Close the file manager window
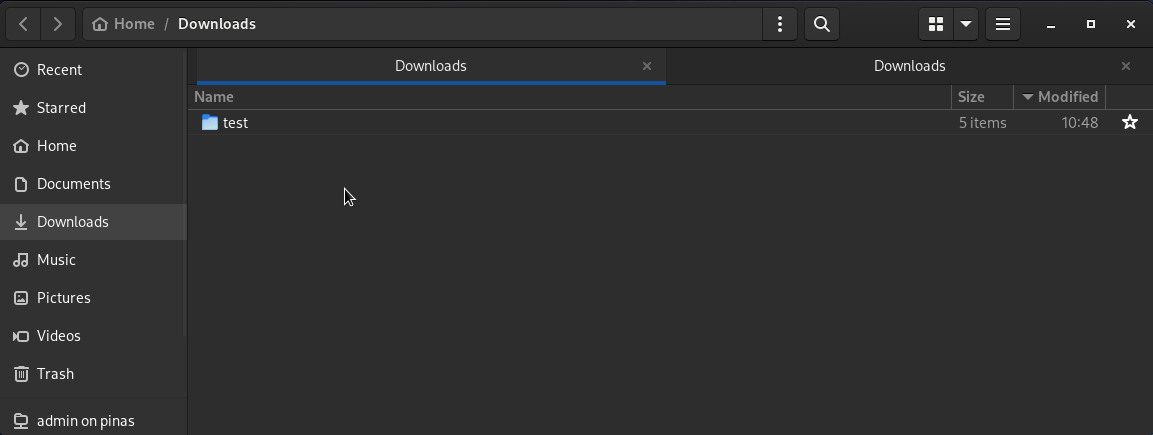Screen dimensions: 1153x435 pos(1131,24)
